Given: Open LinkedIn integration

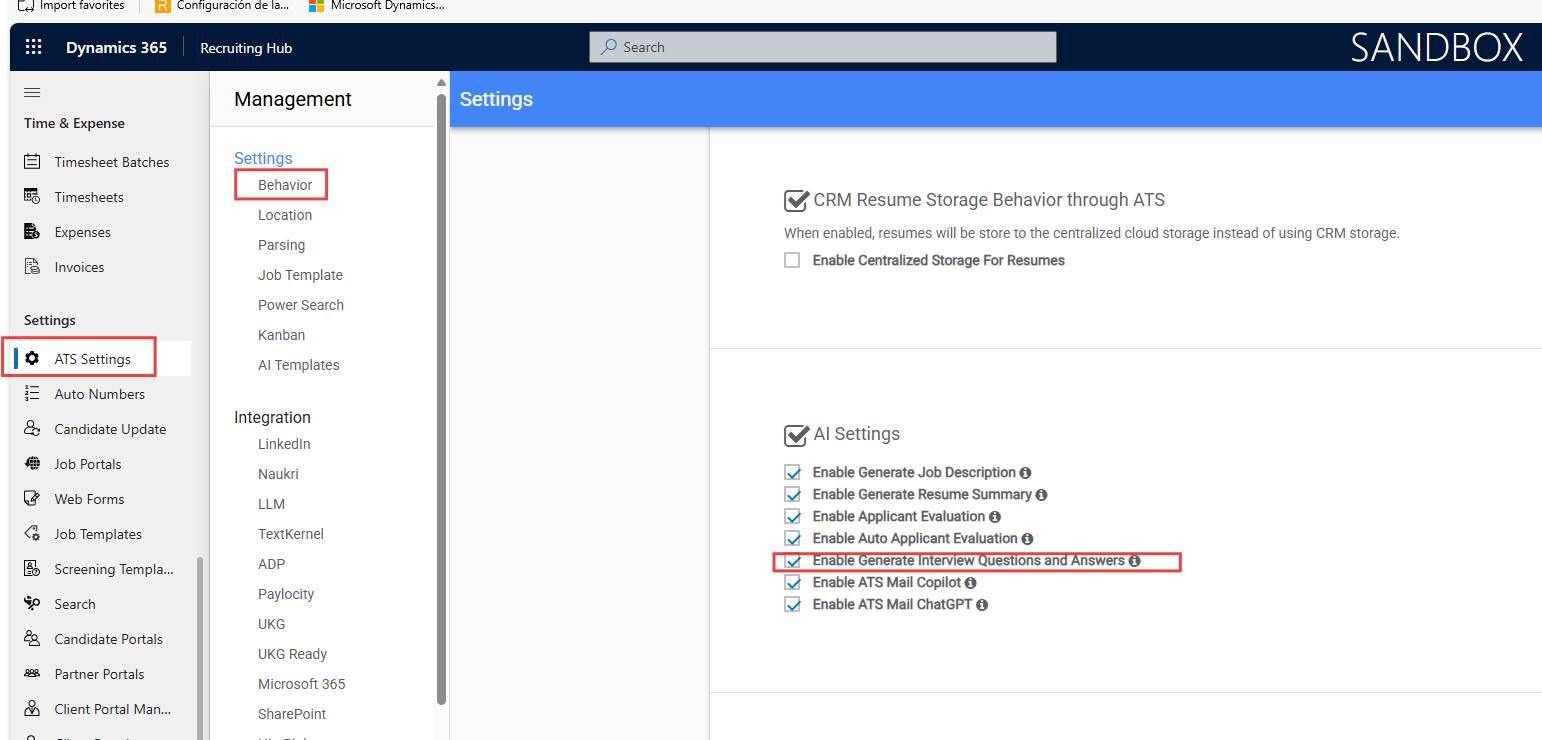Looking at the screenshot, I should coord(284,444).
